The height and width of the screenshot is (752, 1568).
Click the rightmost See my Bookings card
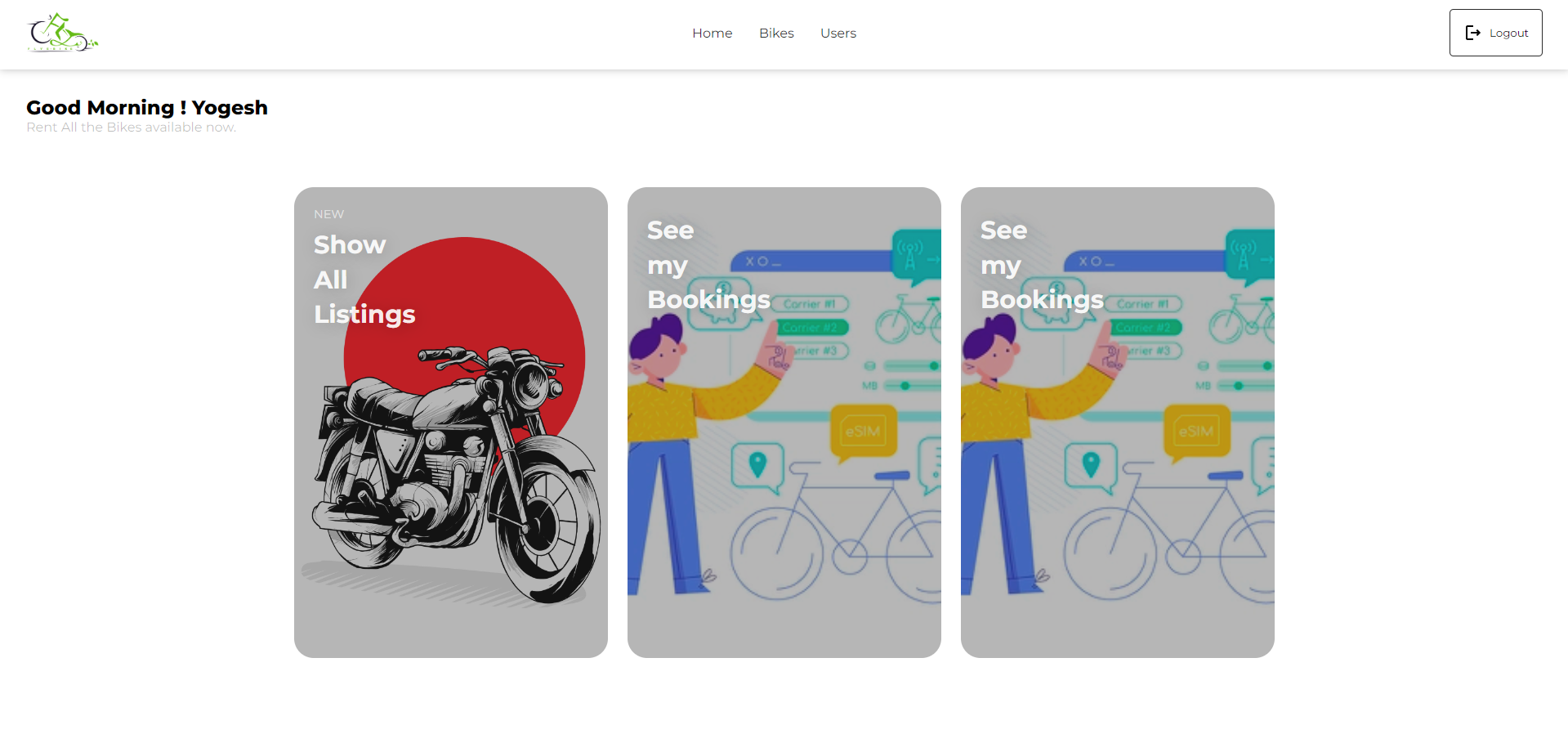point(1041,264)
